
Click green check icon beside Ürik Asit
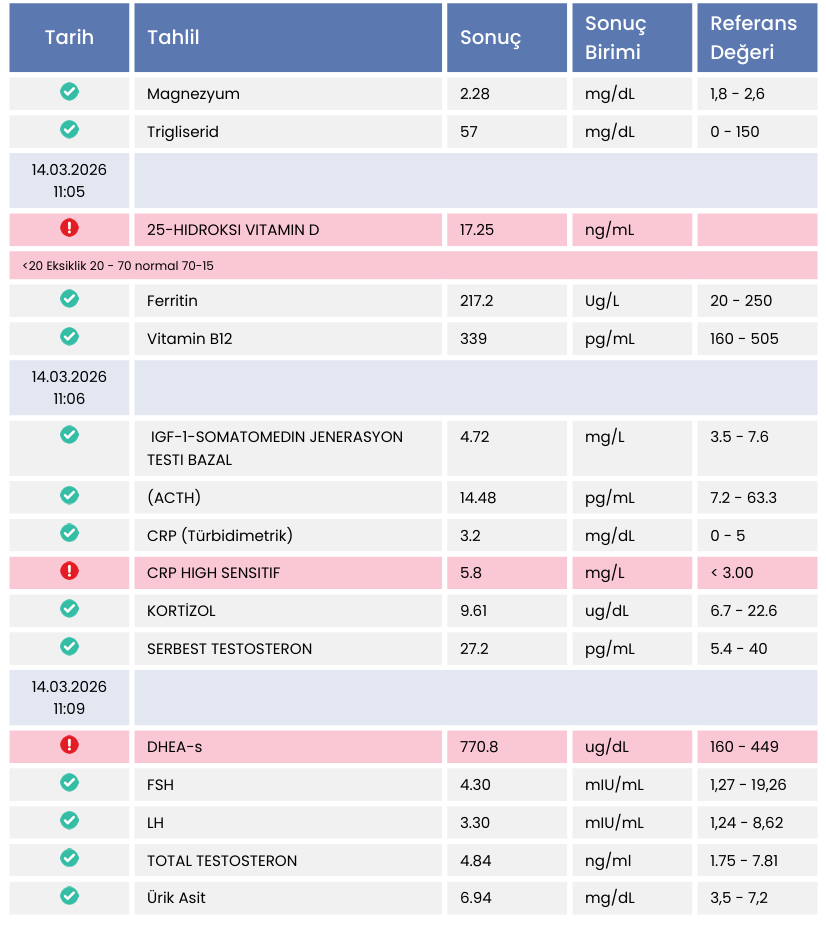pyautogui.click(x=69, y=896)
